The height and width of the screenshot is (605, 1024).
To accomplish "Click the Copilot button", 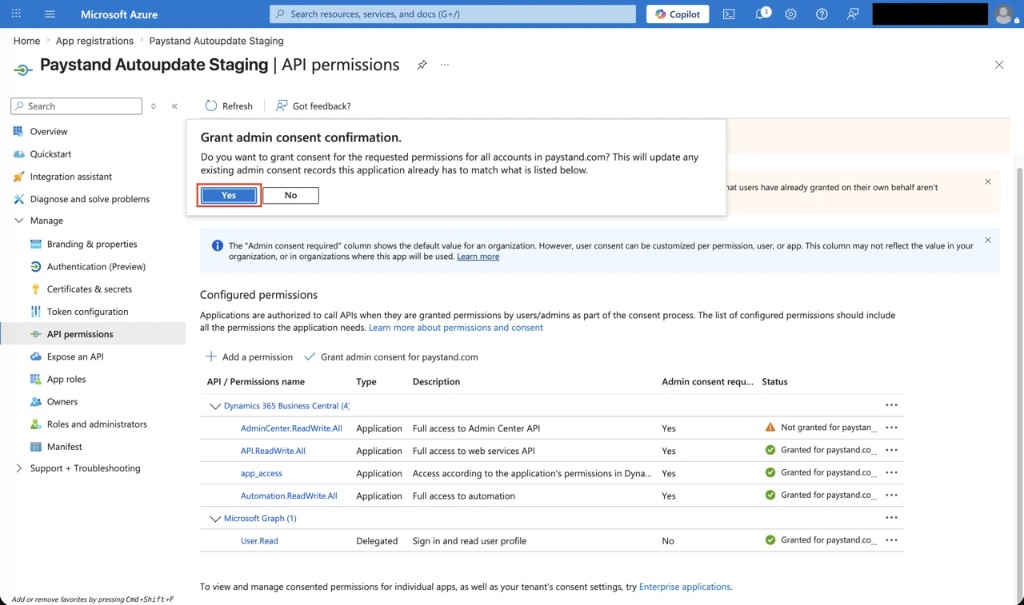I will 677,14.
